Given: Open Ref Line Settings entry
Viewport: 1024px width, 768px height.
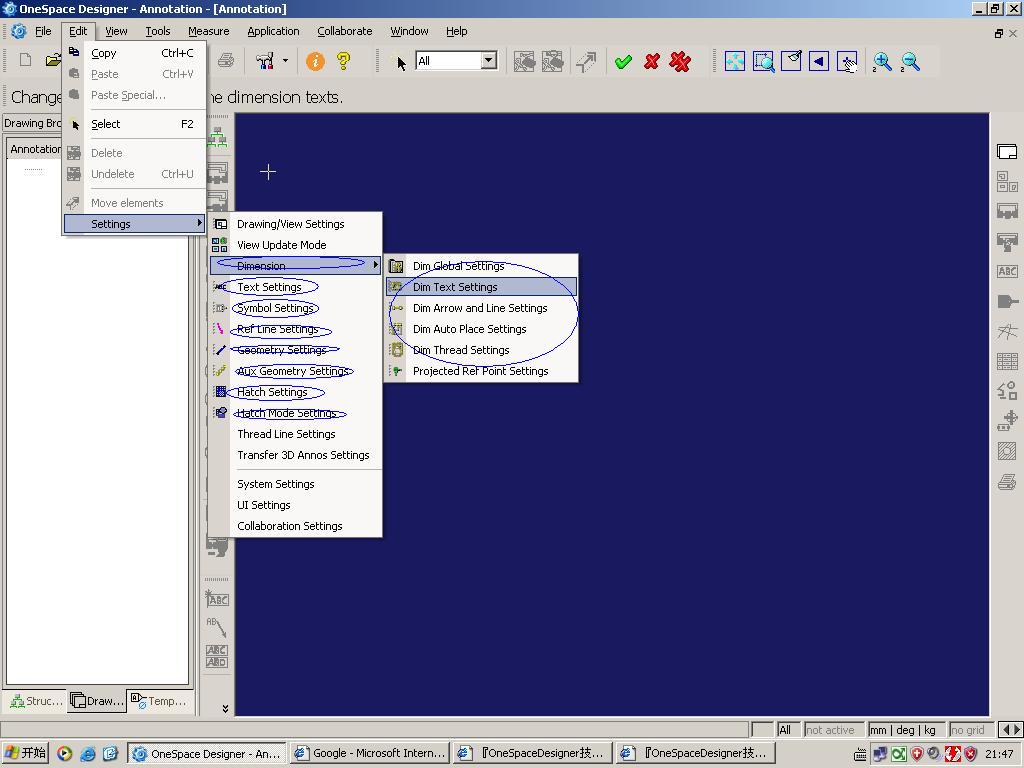Looking at the screenshot, I should point(296,328).
